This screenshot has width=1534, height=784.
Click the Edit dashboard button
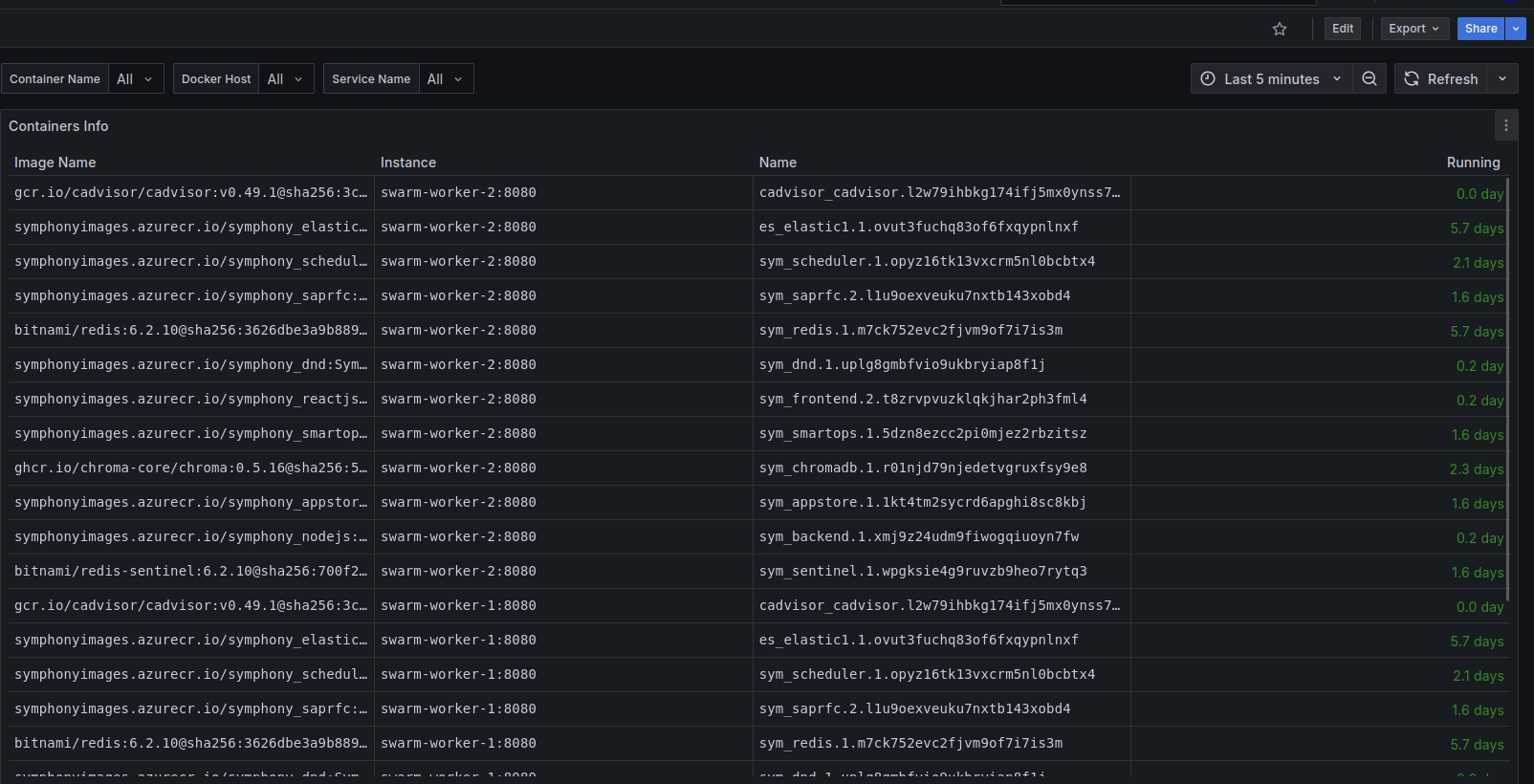(x=1343, y=29)
